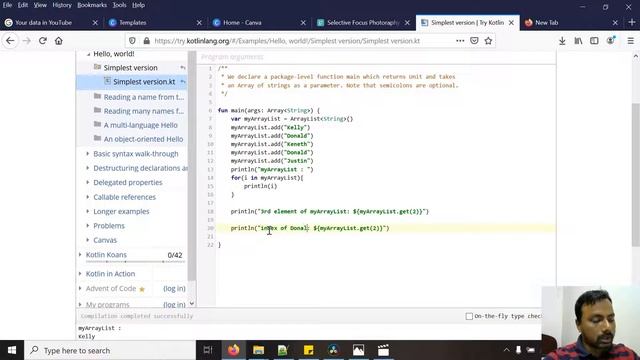Open the Firefox home page icon
Viewport: 640px width, 360px height.
click(59, 41)
